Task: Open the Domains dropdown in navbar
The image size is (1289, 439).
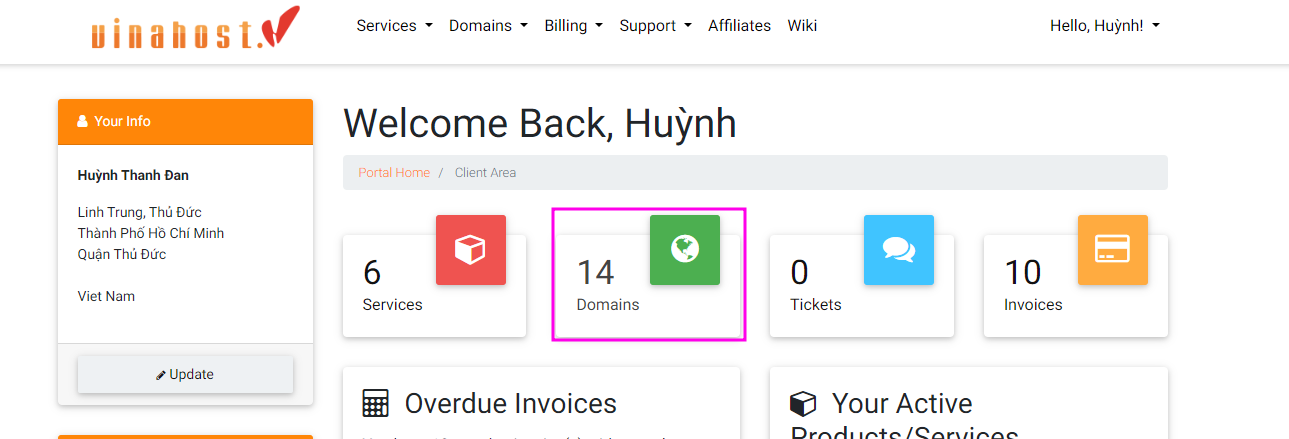Action: pos(487,26)
